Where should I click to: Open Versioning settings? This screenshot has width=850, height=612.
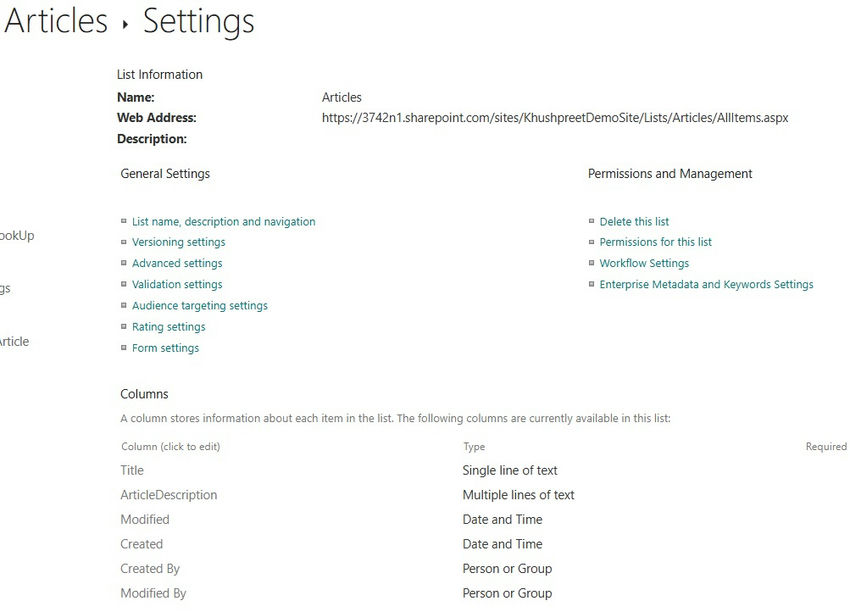(x=178, y=242)
